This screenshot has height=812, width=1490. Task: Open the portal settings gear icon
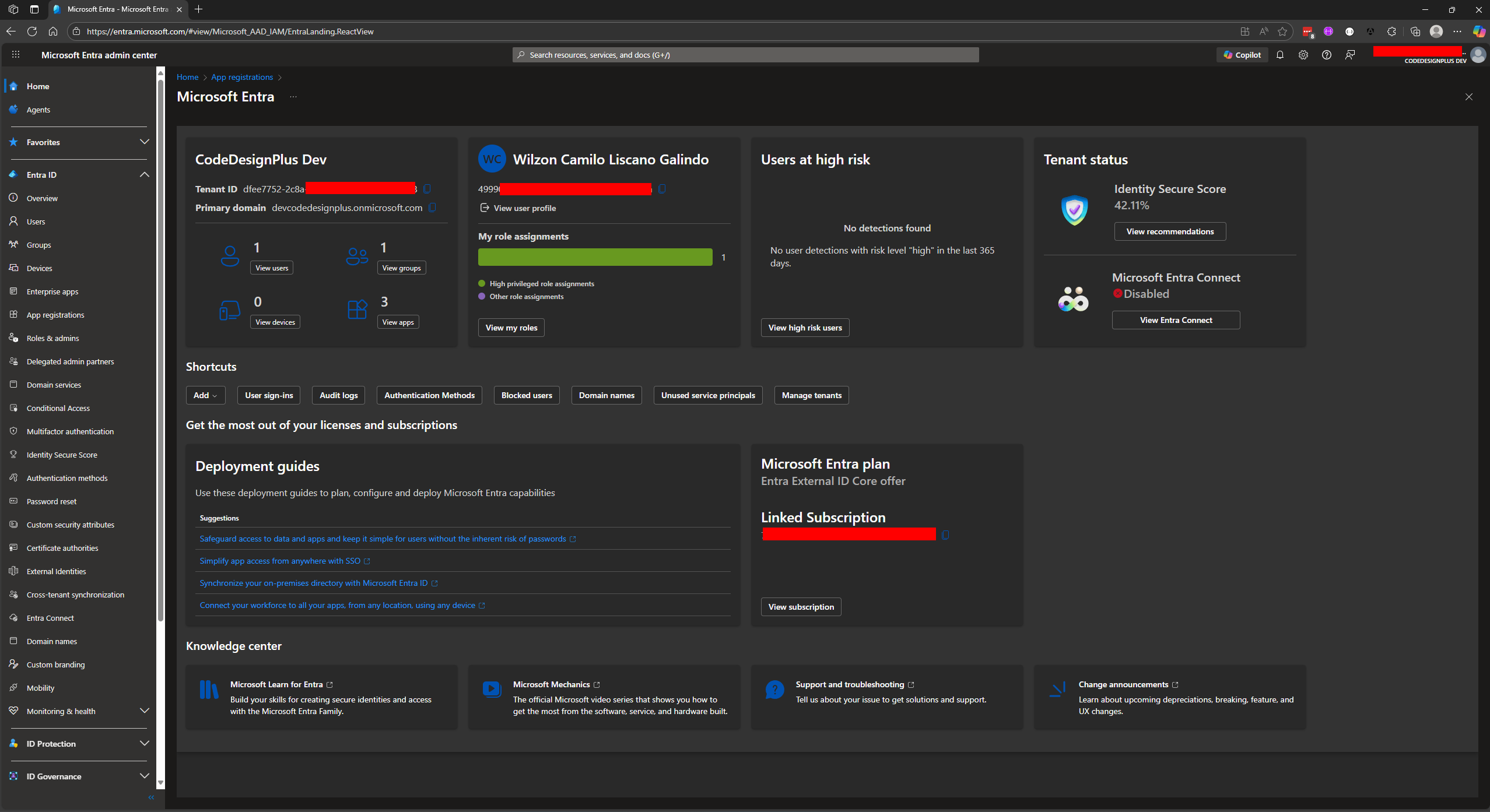point(1303,55)
